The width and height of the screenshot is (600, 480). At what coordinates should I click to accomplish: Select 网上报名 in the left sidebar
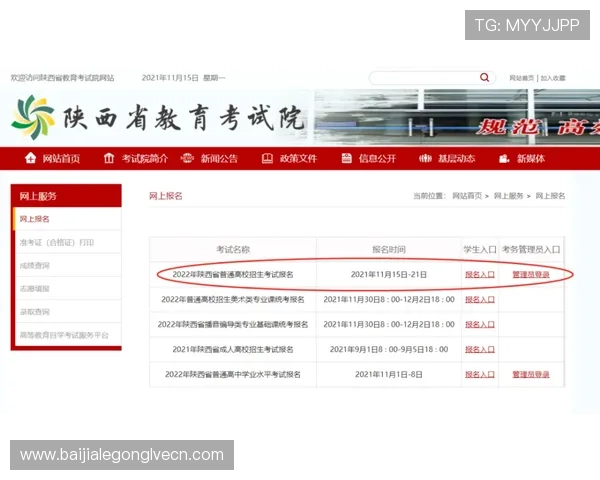(67, 219)
